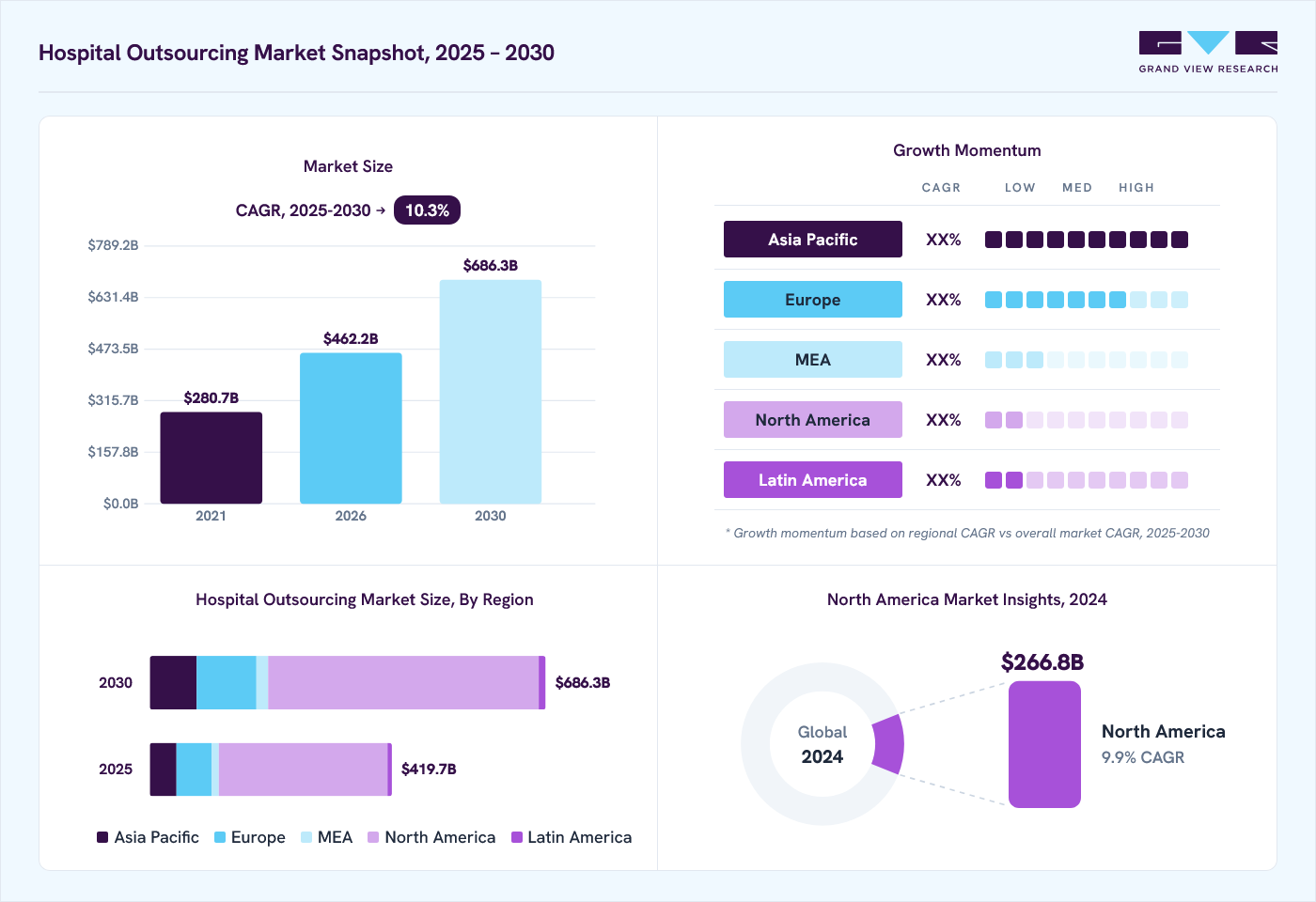Select Asia Pacific segment in 2030 stacked bar
This screenshot has width=1316, height=902.
173,683
